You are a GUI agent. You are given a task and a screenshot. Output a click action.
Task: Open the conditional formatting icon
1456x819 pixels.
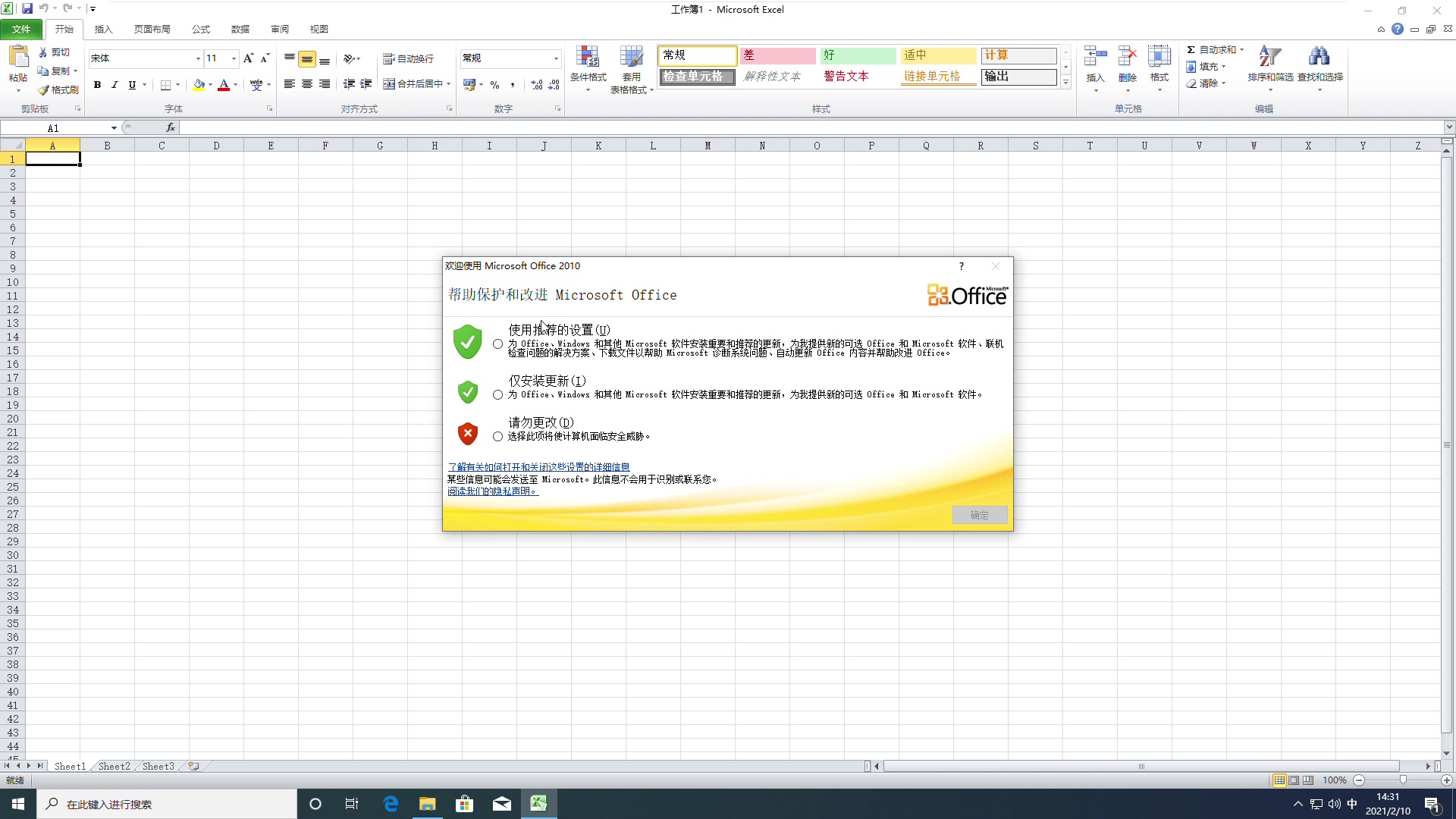click(x=588, y=67)
